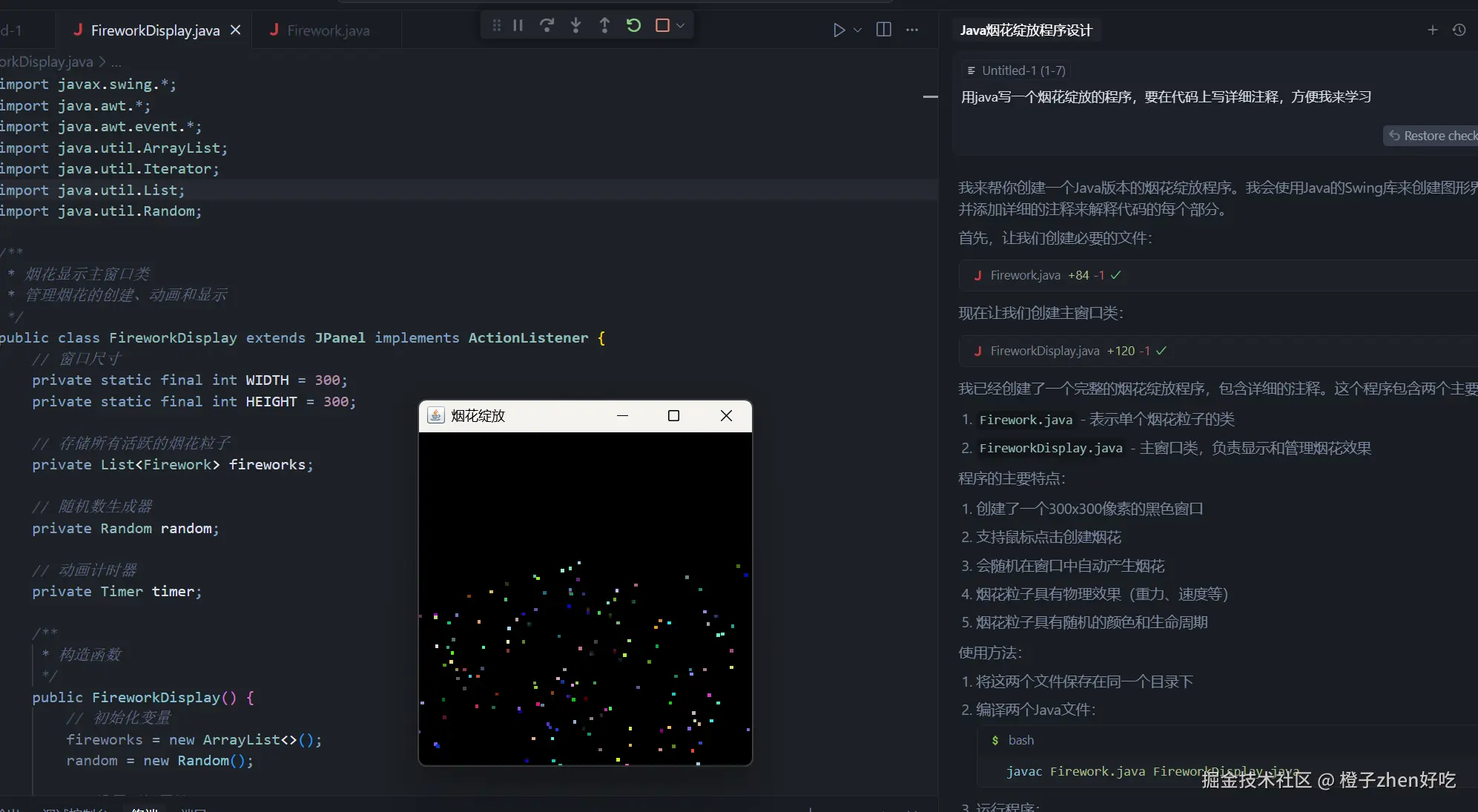Image resolution: width=1478 pixels, height=812 pixels.
Task: Run the Java file with play icon
Action: 839,30
